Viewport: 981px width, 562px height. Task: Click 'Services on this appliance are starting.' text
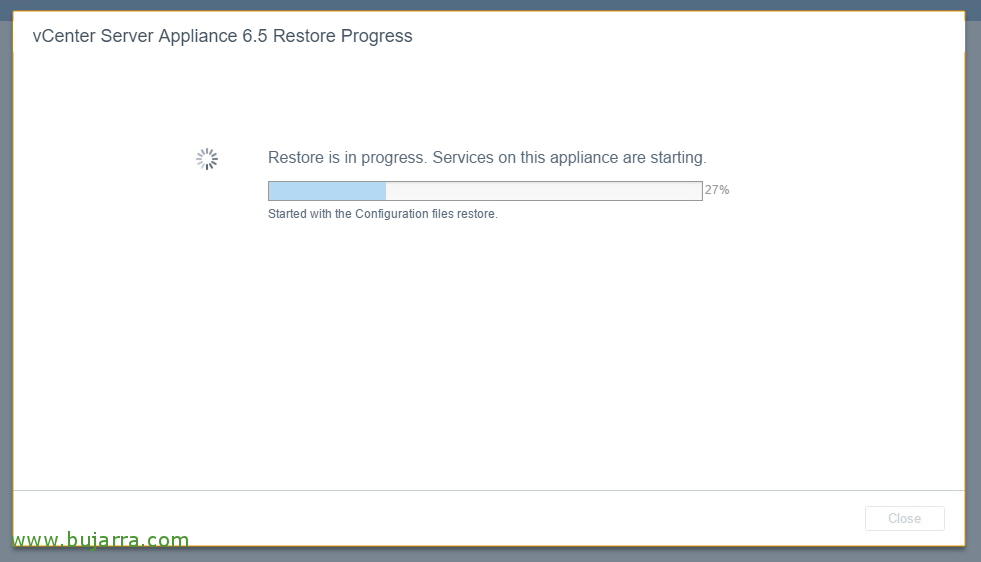569,158
